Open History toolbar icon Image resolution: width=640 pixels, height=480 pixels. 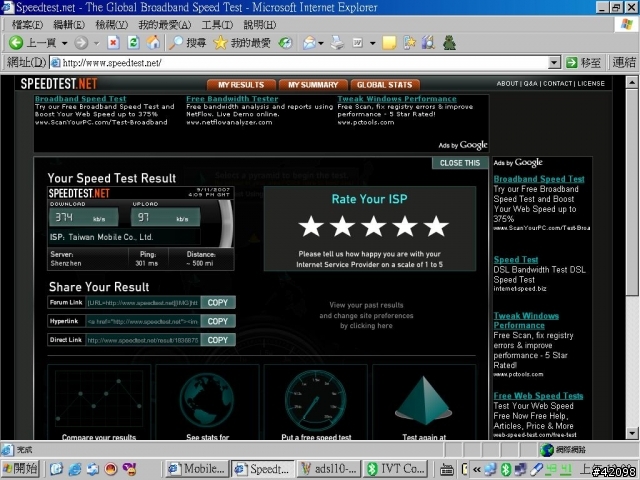[x=285, y=42]
